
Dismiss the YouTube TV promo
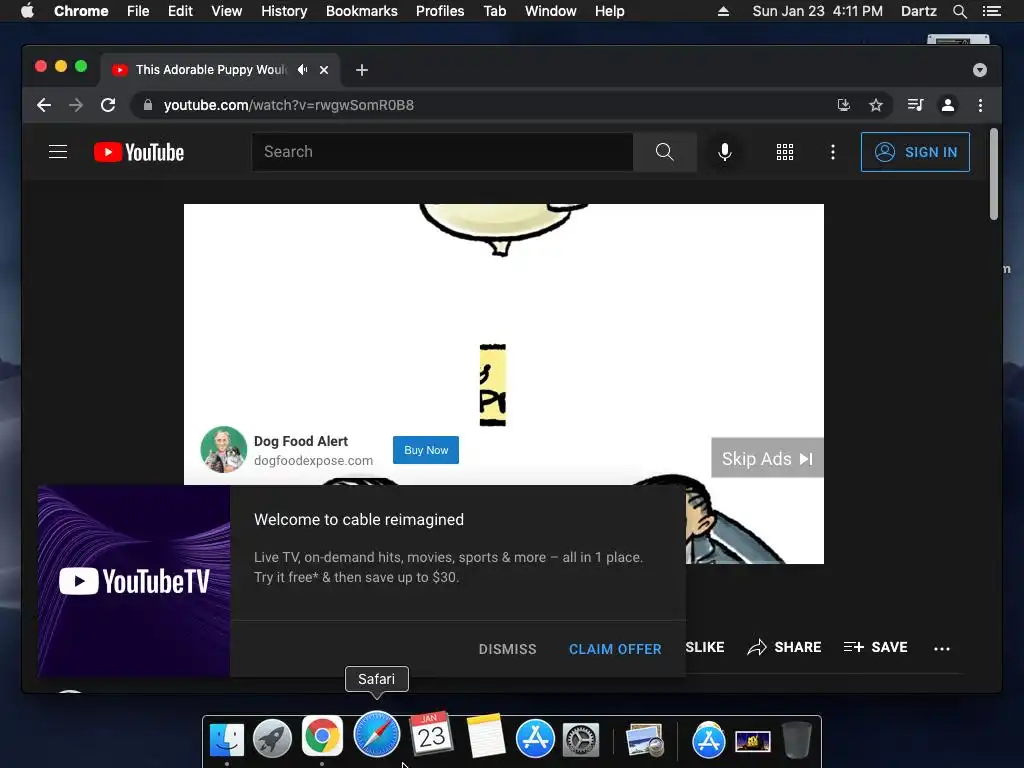click(x=507, y=649)
